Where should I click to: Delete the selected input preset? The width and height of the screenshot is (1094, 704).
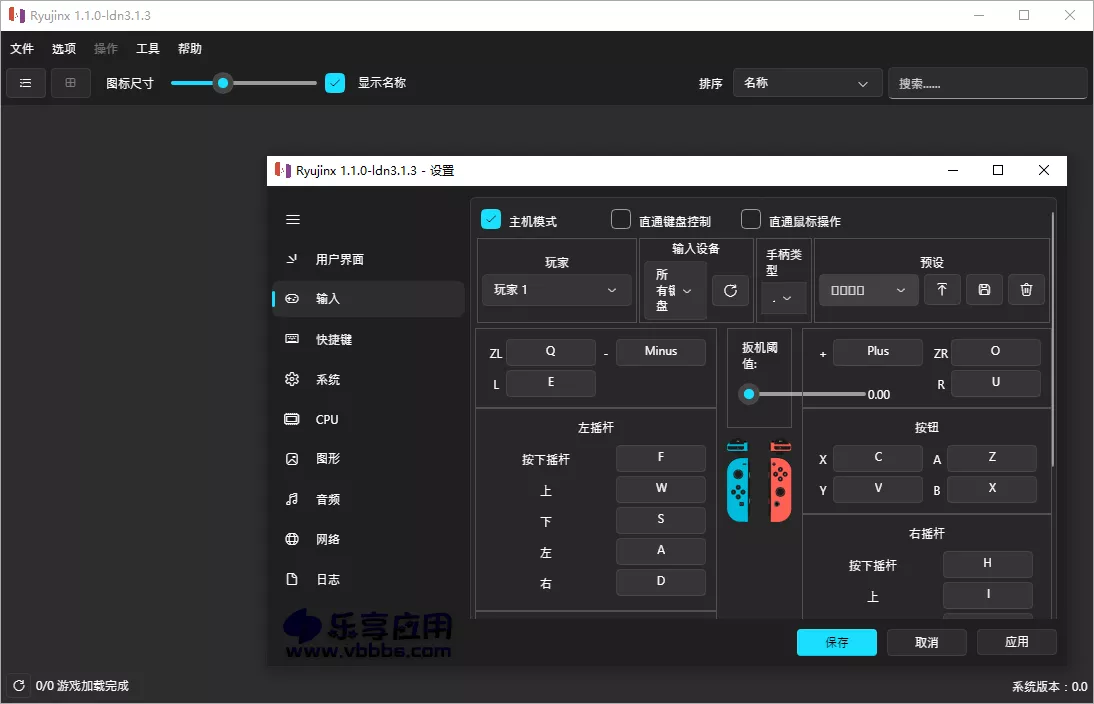point(1026,289)
